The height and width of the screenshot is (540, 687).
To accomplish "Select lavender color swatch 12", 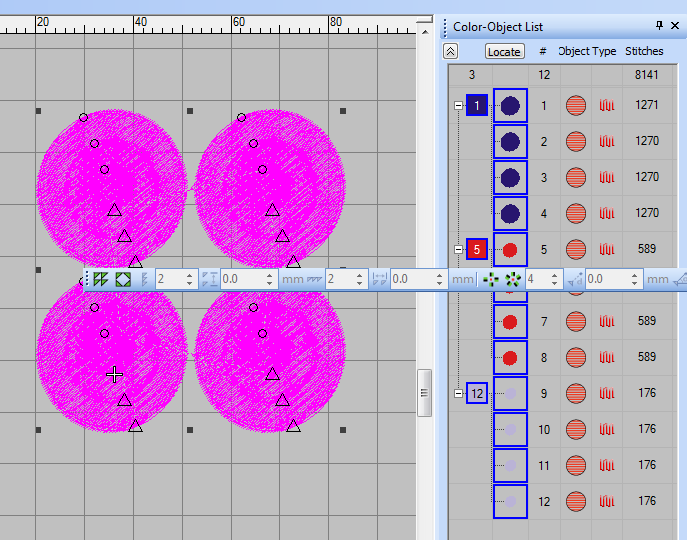I will (x=477, y=393).
